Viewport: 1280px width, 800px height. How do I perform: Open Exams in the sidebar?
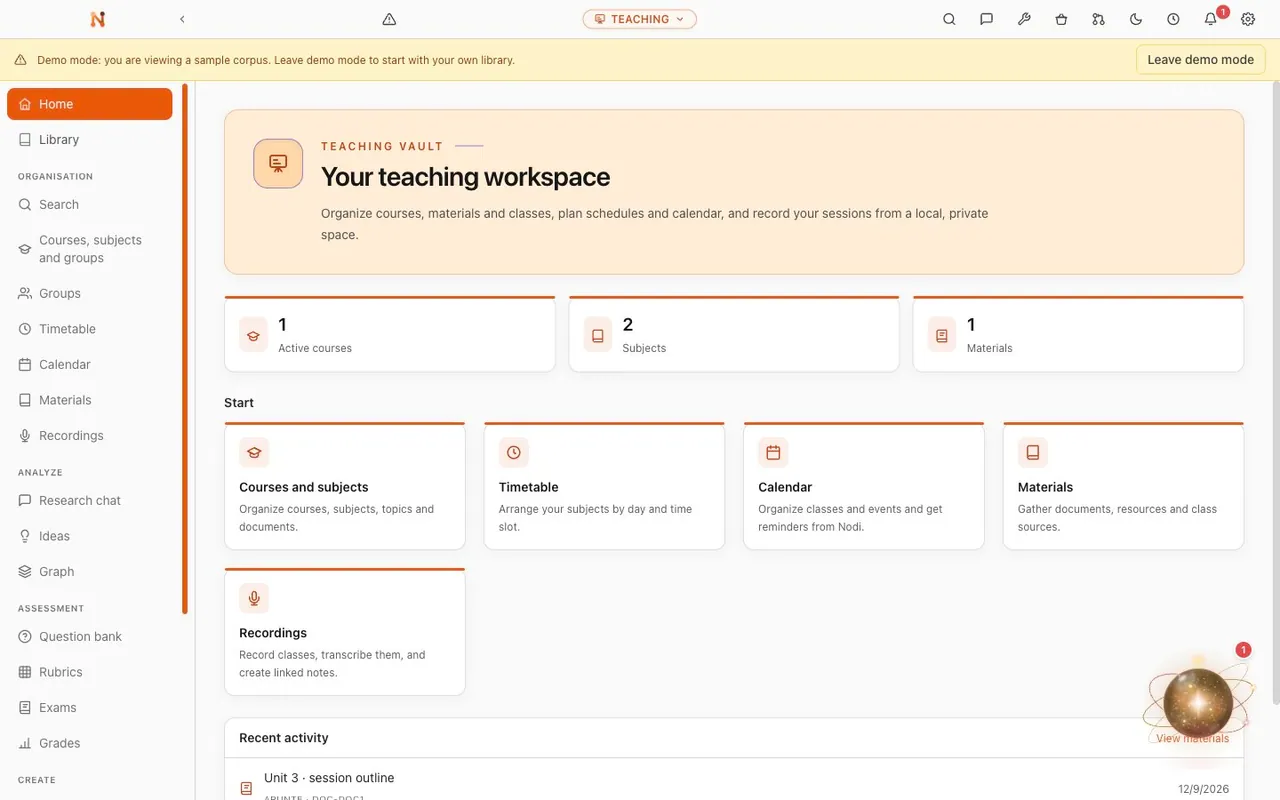[90, 707]
